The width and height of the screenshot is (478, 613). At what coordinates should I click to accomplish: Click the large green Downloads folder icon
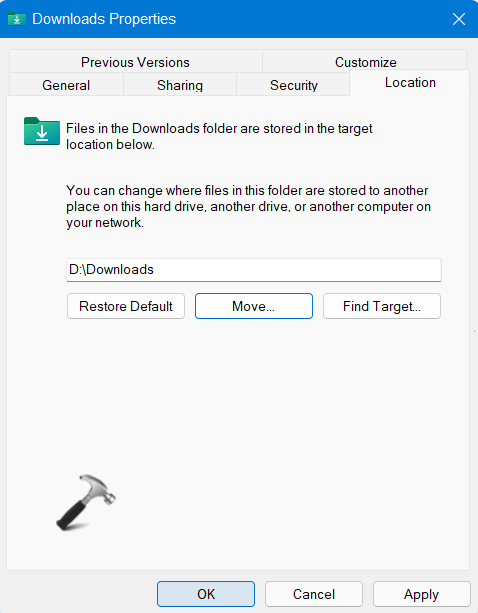[42, 131]
